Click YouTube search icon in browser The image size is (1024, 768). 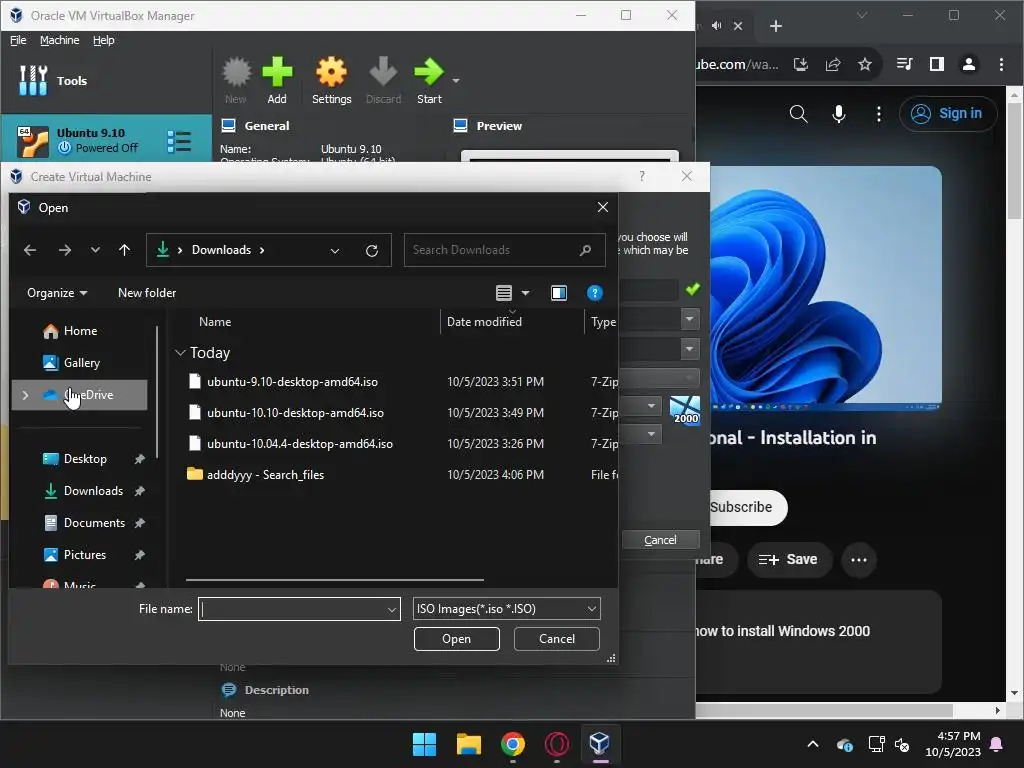[798, 114]
